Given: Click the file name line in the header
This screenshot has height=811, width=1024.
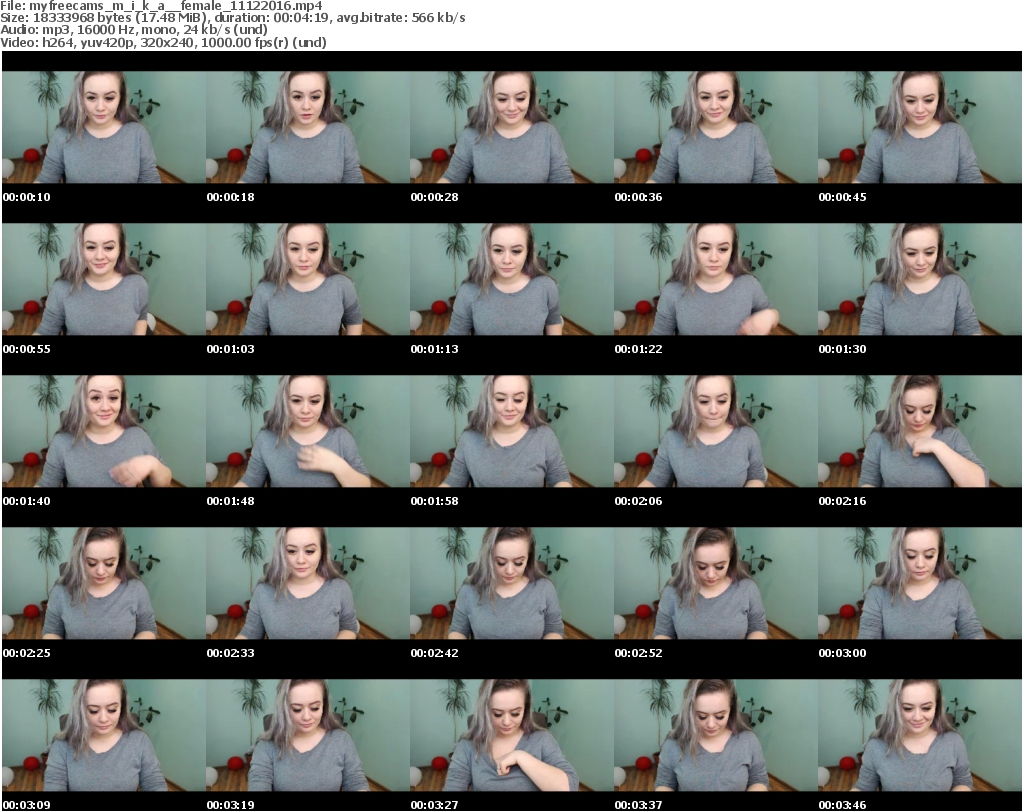Looking at the screenshot, I should 161,5.
